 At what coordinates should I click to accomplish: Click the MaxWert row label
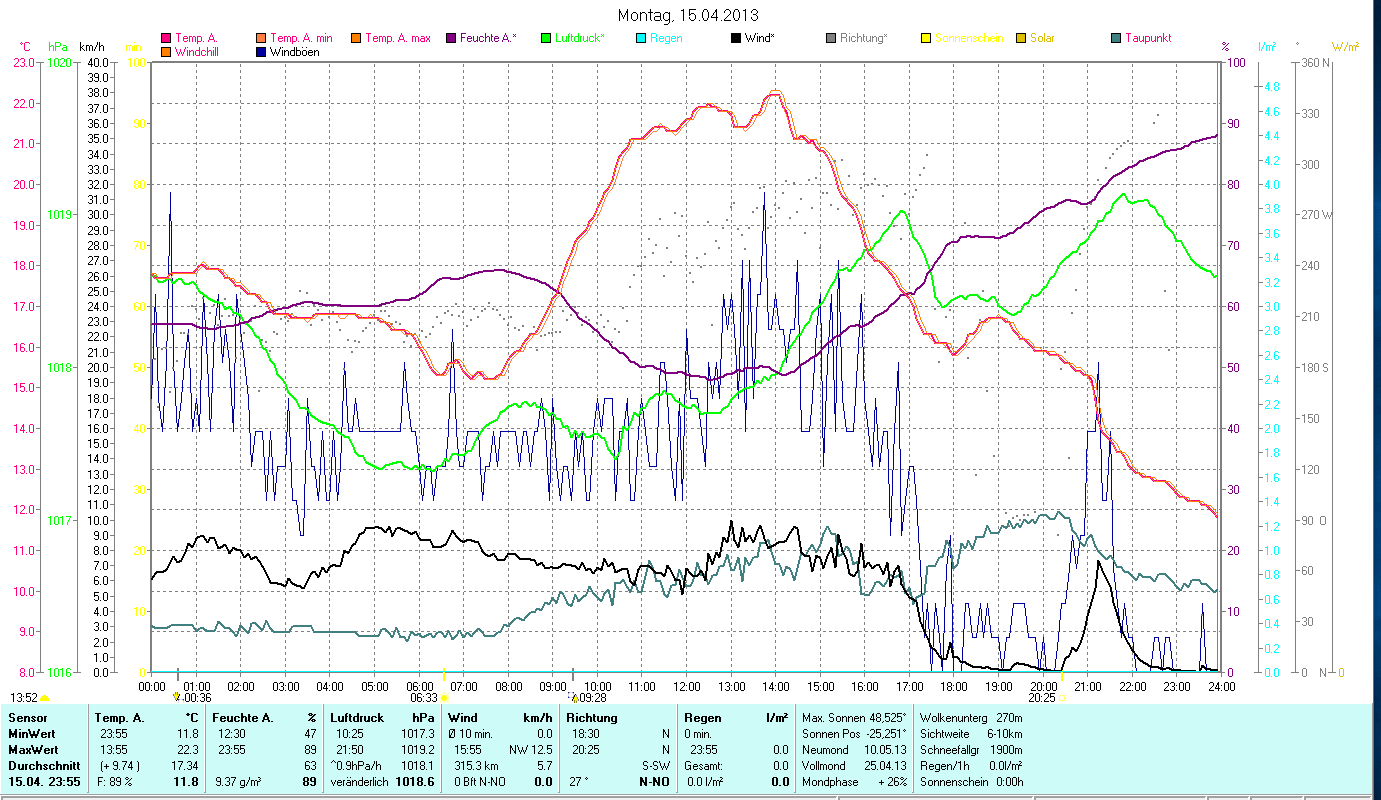[33, 749]
